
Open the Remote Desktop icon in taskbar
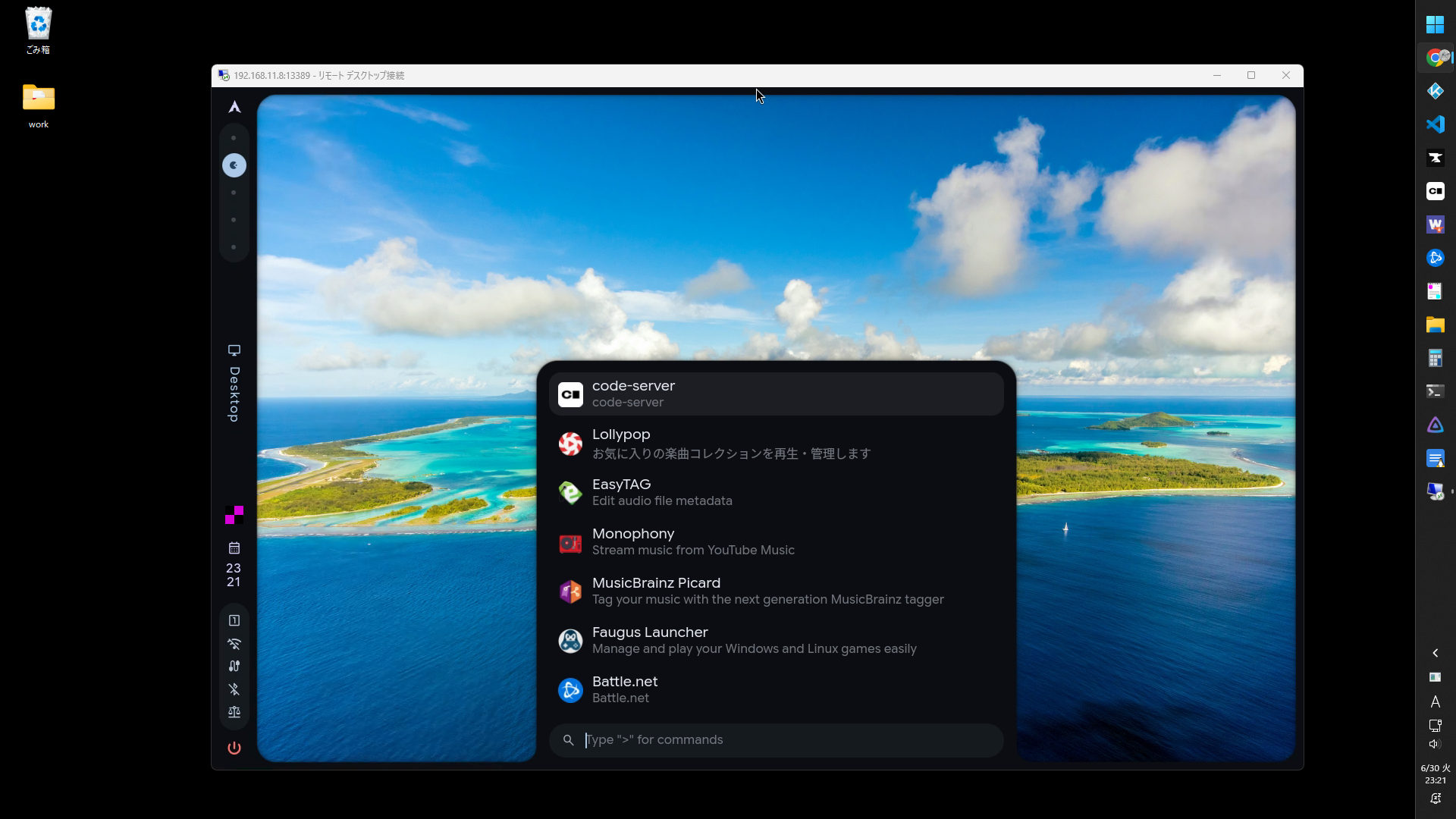tap(1435, 491)
